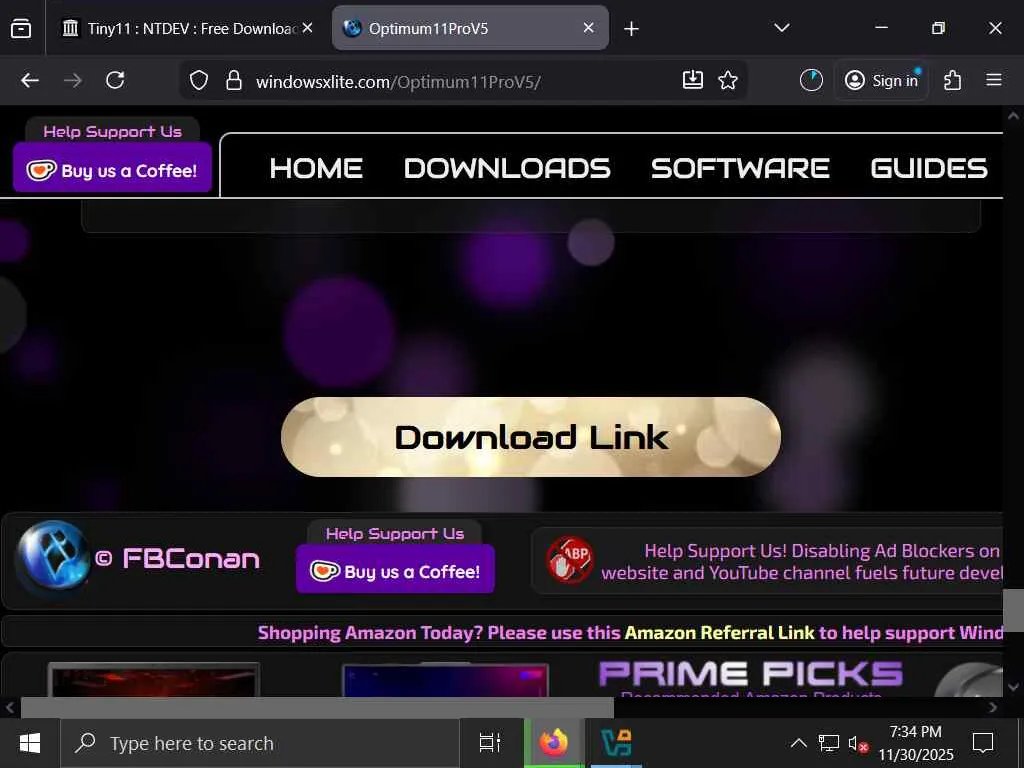
Task: Open Task View on the taskbar
Action: 490,743
